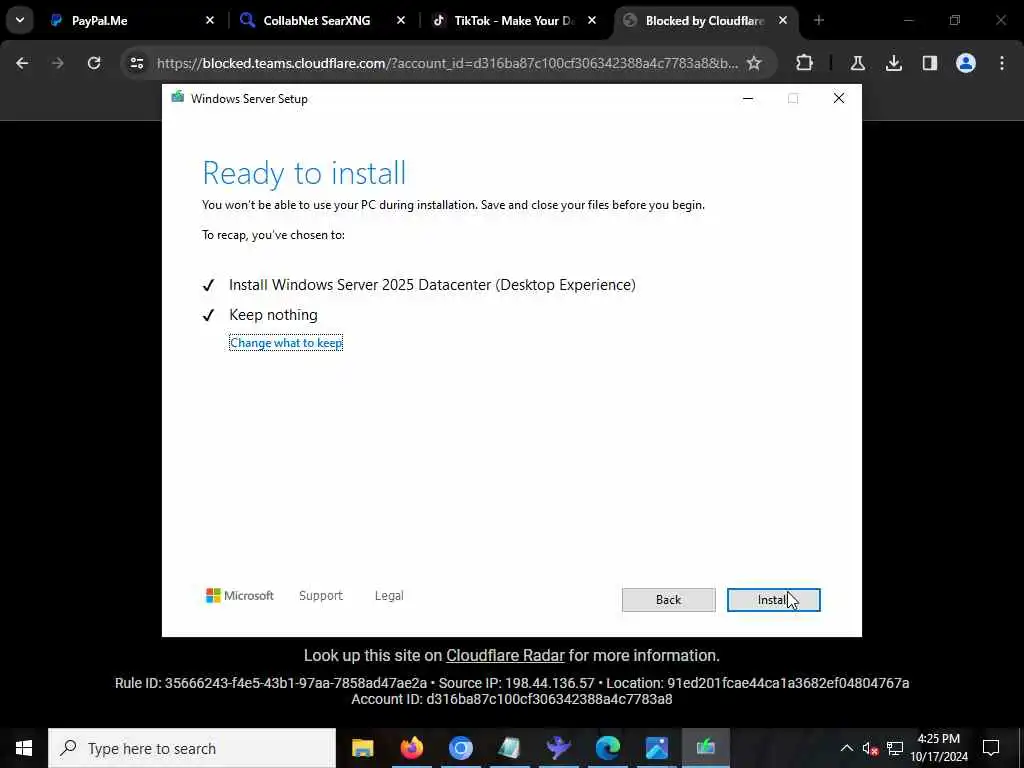The image size is (1024, 768).
Task: Open the Change what to keep link
Action: pyautogui.click(x=286, y=343)
